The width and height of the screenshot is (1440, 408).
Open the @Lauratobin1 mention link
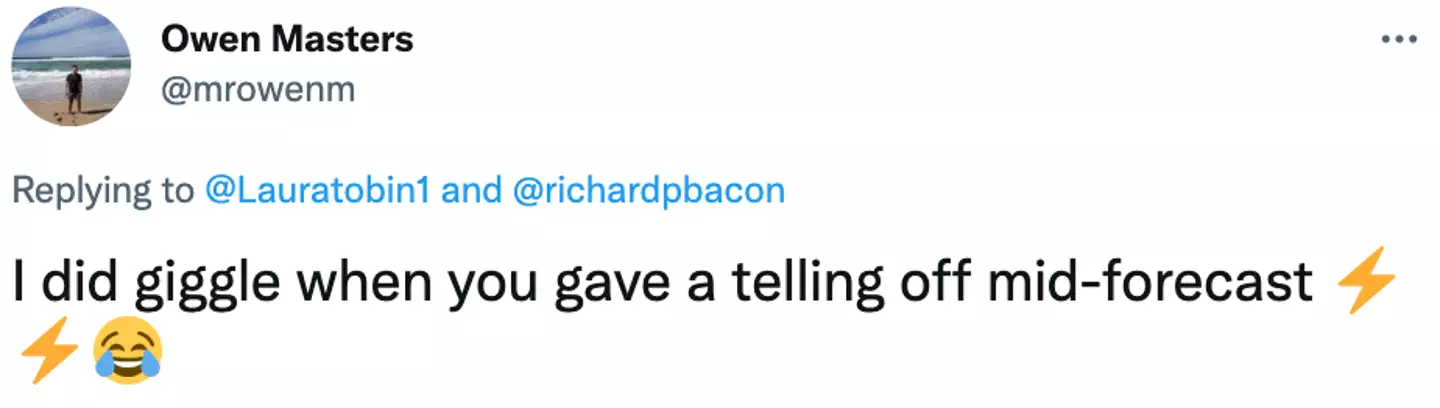(316, 191)
